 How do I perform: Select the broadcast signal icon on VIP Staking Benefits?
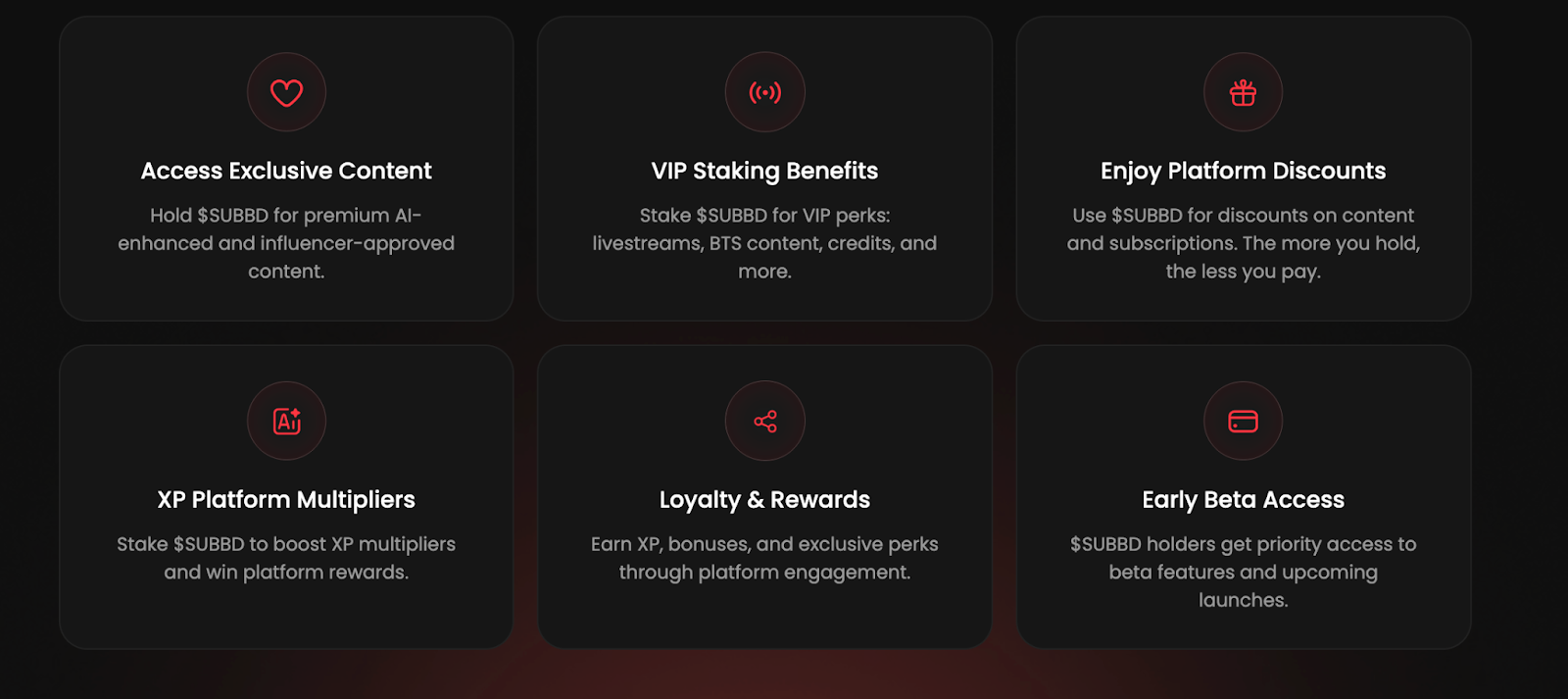tap(764, 91)
